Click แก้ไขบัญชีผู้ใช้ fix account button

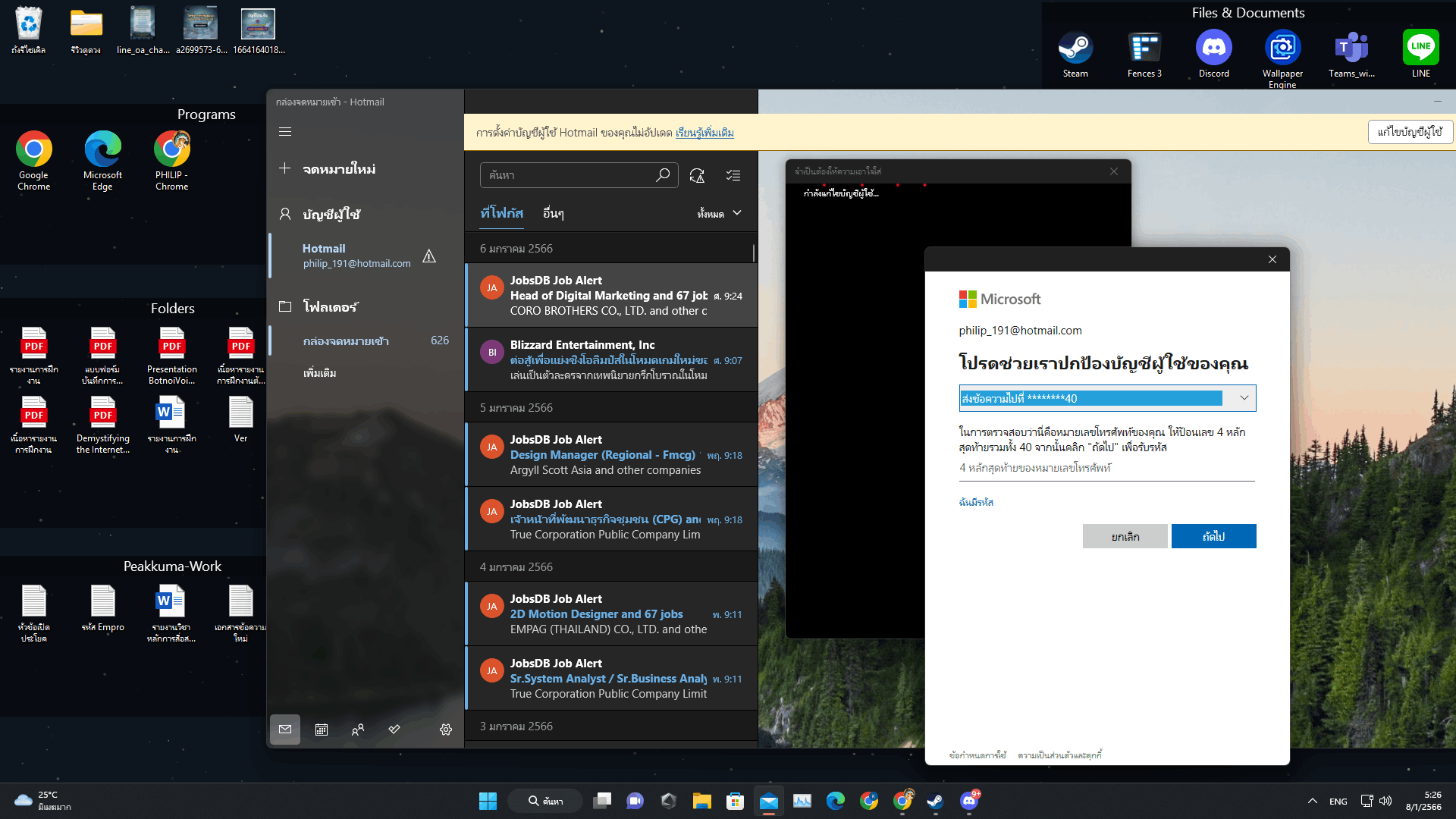tap(1410, 132)
